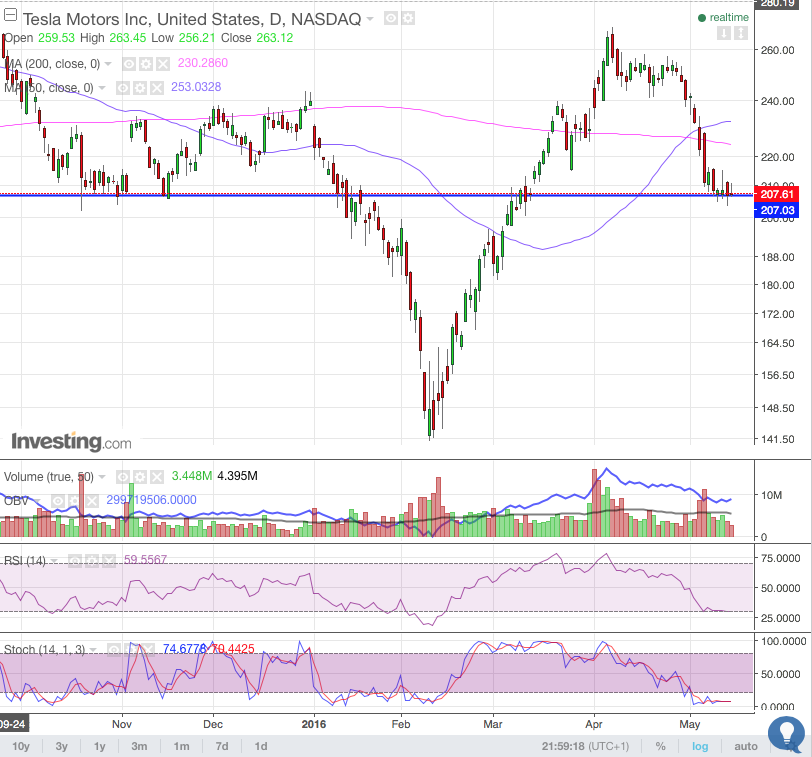Click the RSI value 59.5567
Screen dimensions: 812x757
(146, 560)
